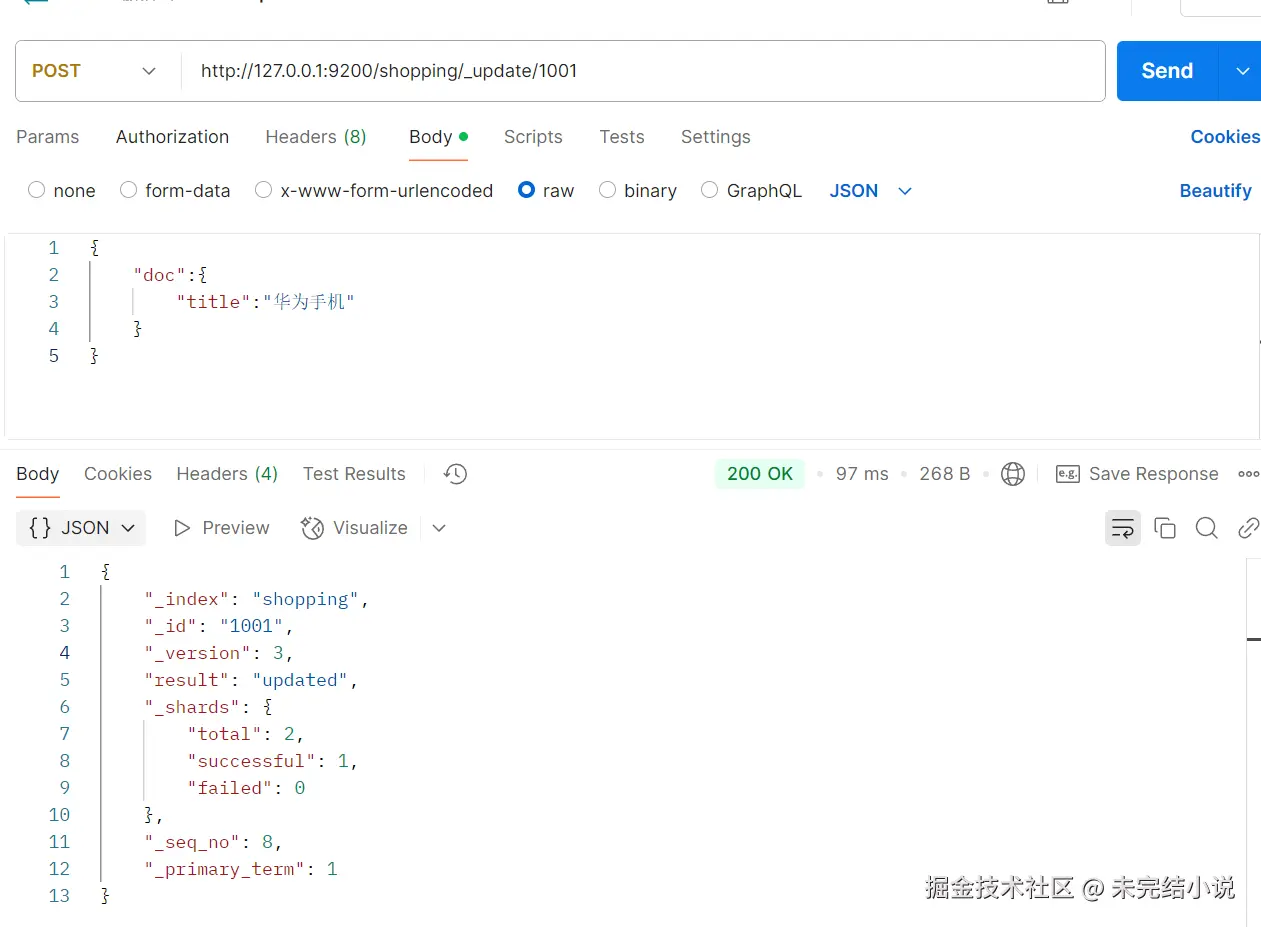Click the "_primary_term": 1 response line

point(241,869)
